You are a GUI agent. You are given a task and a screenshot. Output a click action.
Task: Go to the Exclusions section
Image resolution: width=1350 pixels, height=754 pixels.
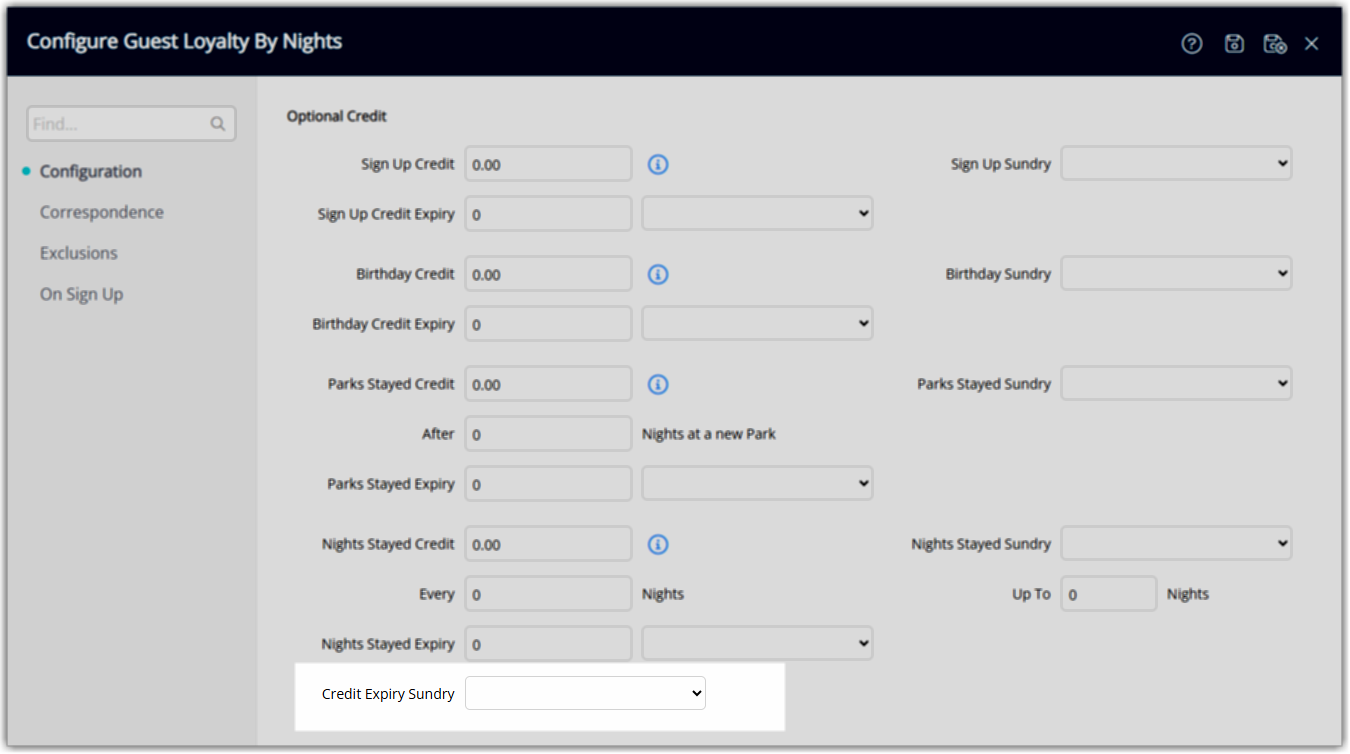[x=79, y=253]
